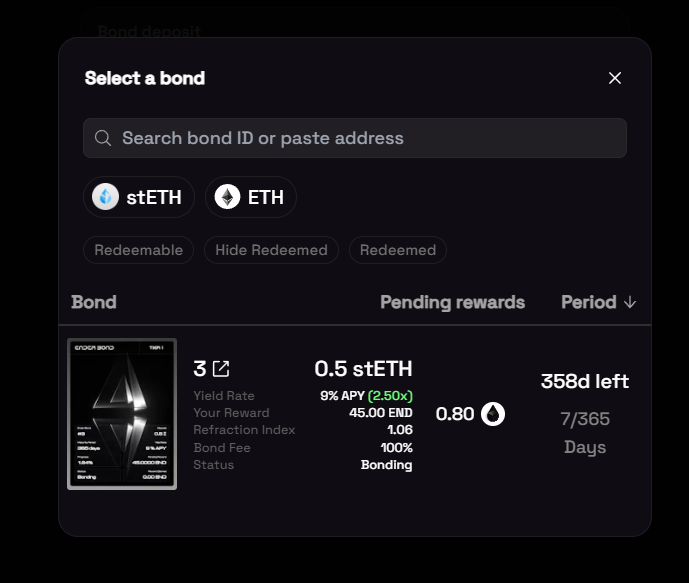The image size is (689, 583).
Task: Show only Redeemed bonds
Action: point(398,250)
